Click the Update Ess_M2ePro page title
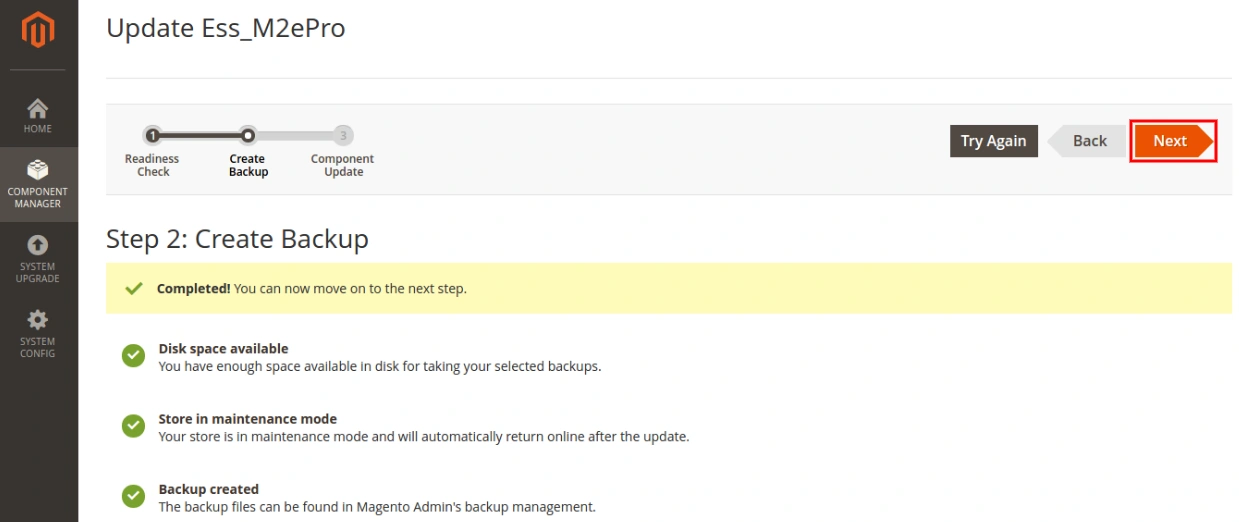The width and height of the screenshot is (1239, 522). 225,29
